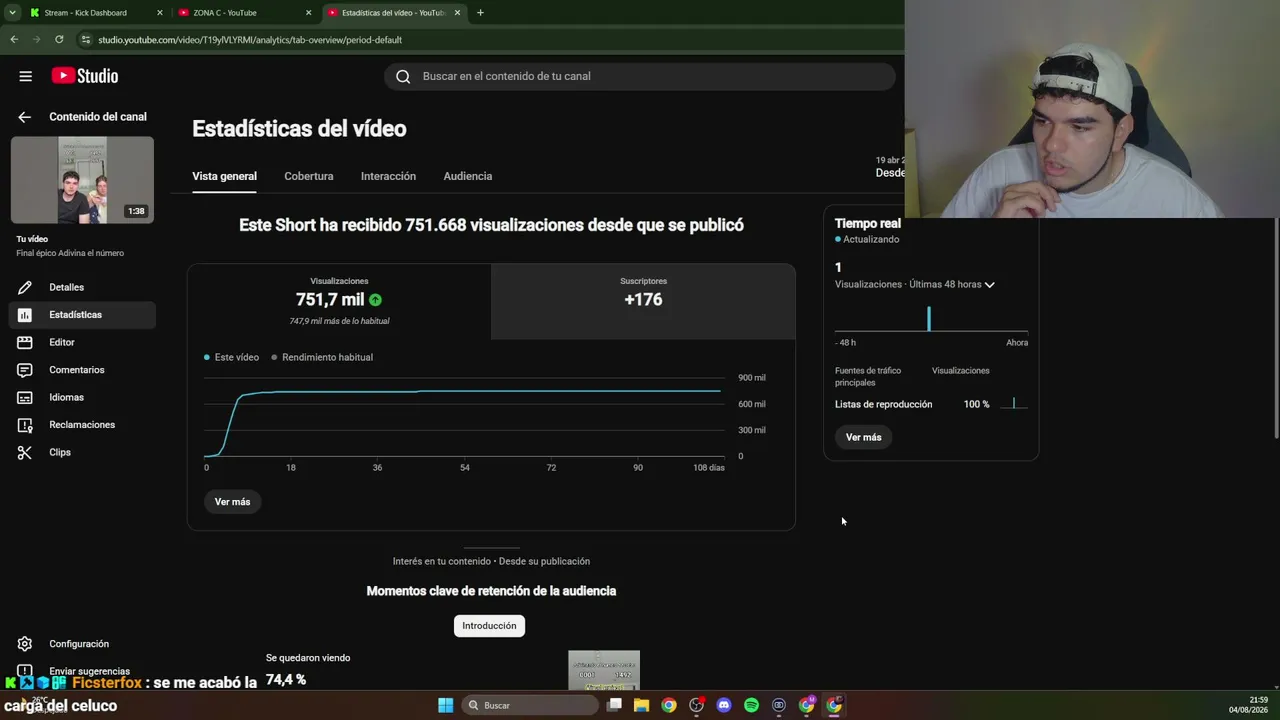
Task: Click the green up-arrow indicator beside 751,7 mil
Action: [x=375, y=300]
